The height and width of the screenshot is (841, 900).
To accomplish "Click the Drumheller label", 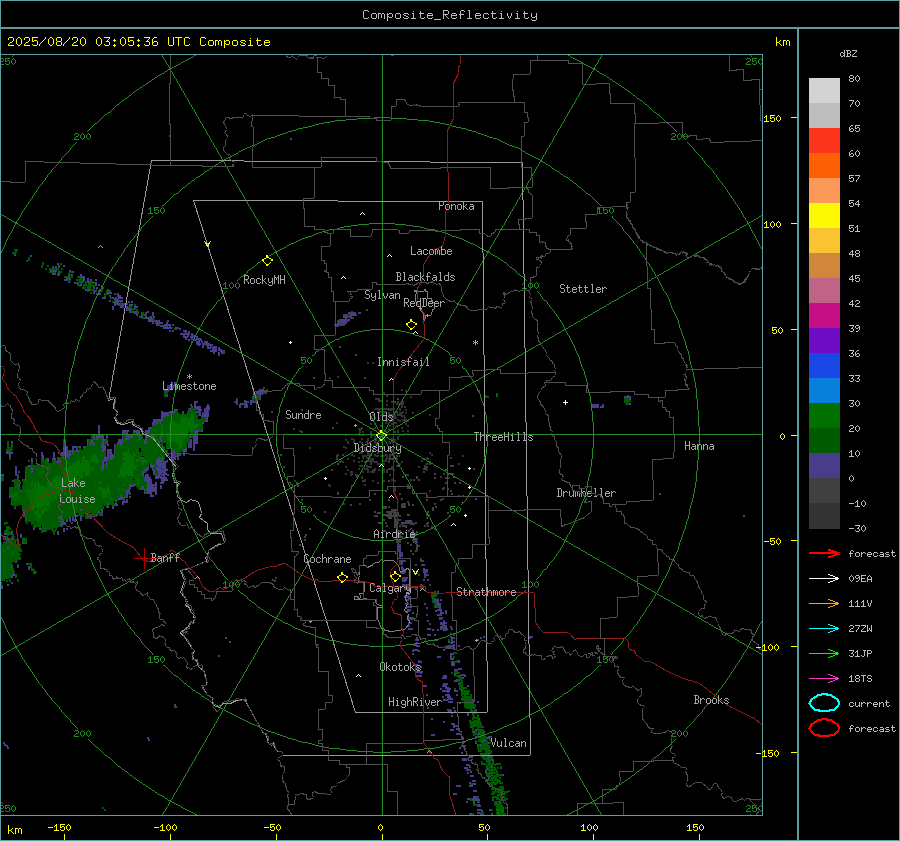I will tap(586, 493).
